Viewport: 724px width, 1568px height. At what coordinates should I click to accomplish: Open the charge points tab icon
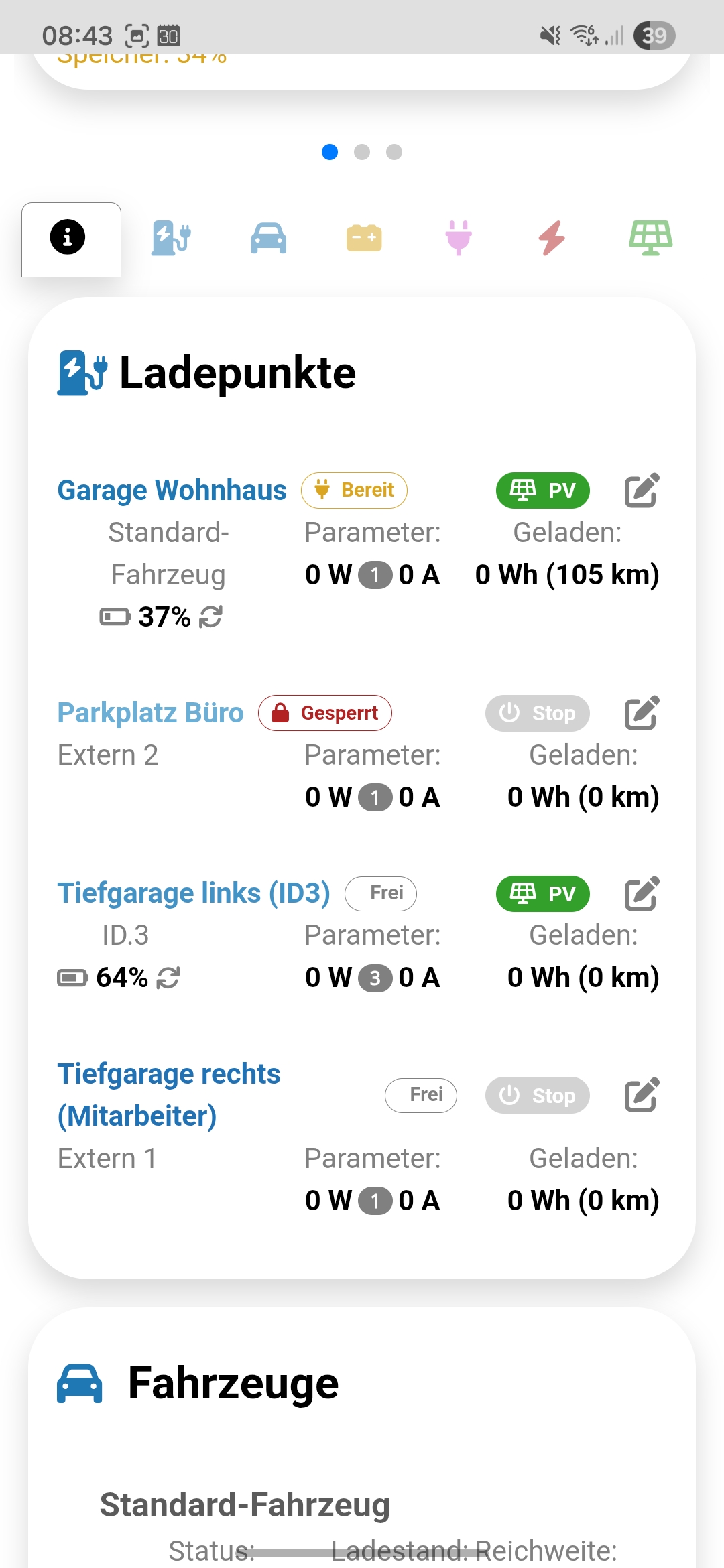[x=172, y=238]
